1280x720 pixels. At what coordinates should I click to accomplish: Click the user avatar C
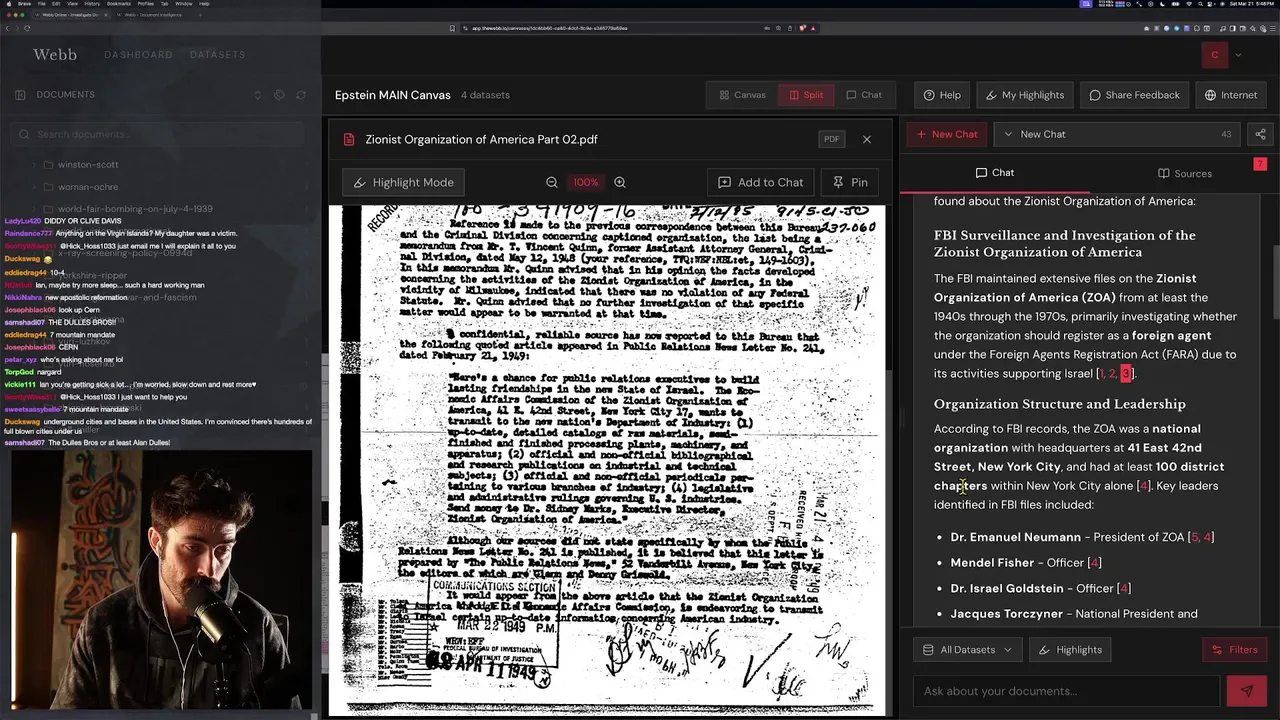tap(1214, 55)
